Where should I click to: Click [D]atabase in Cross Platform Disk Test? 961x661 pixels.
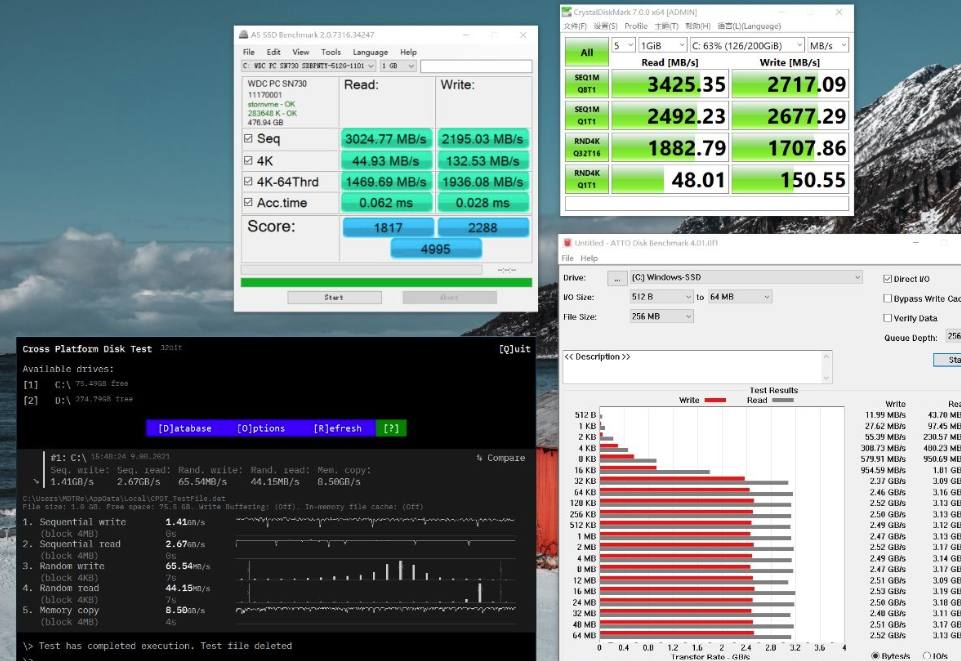184,428
